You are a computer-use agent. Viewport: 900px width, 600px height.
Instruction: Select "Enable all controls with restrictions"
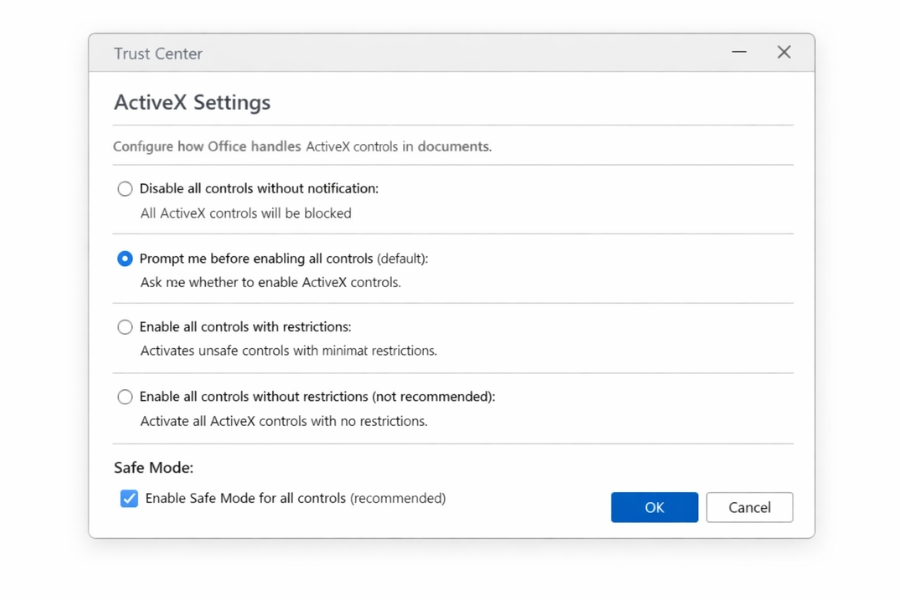coord(125,327)
